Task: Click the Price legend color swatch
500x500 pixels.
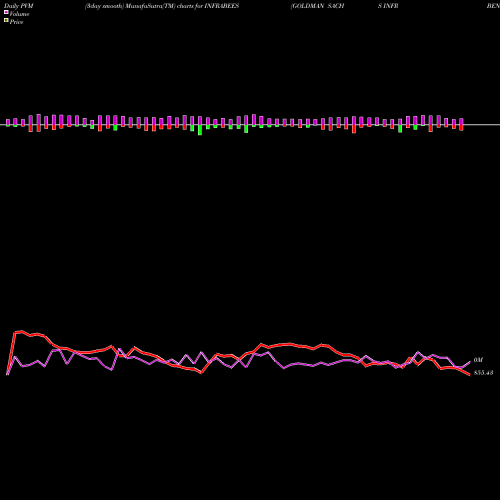Action: click(6, 21)
